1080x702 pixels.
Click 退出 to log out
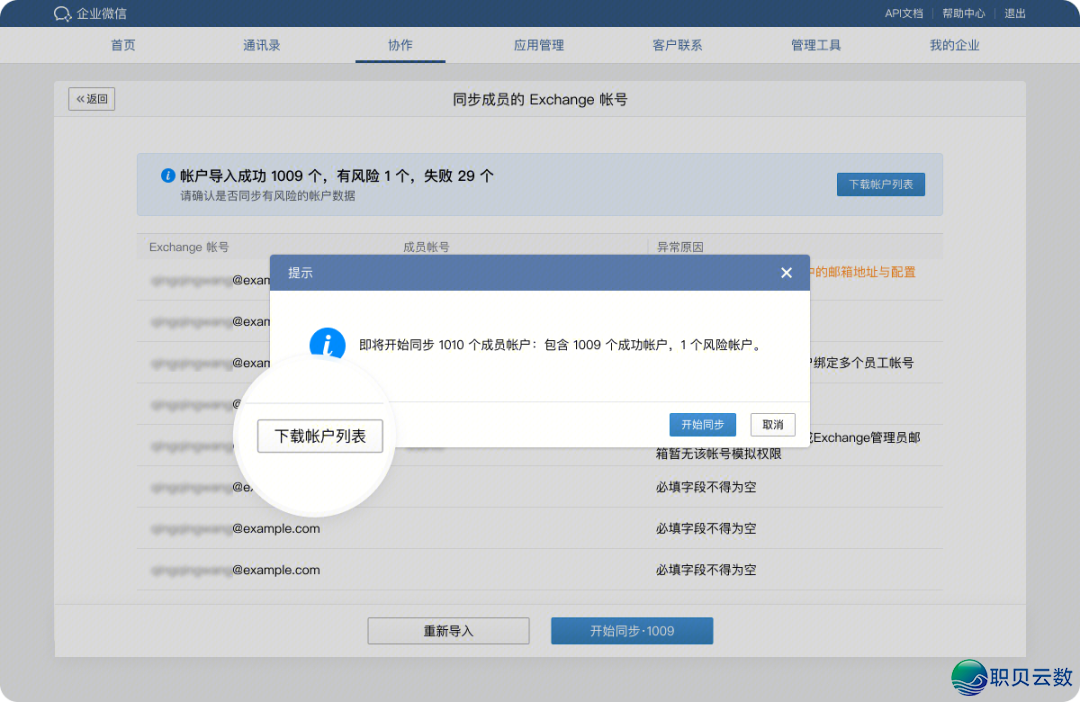click(x=1013, y=13)
